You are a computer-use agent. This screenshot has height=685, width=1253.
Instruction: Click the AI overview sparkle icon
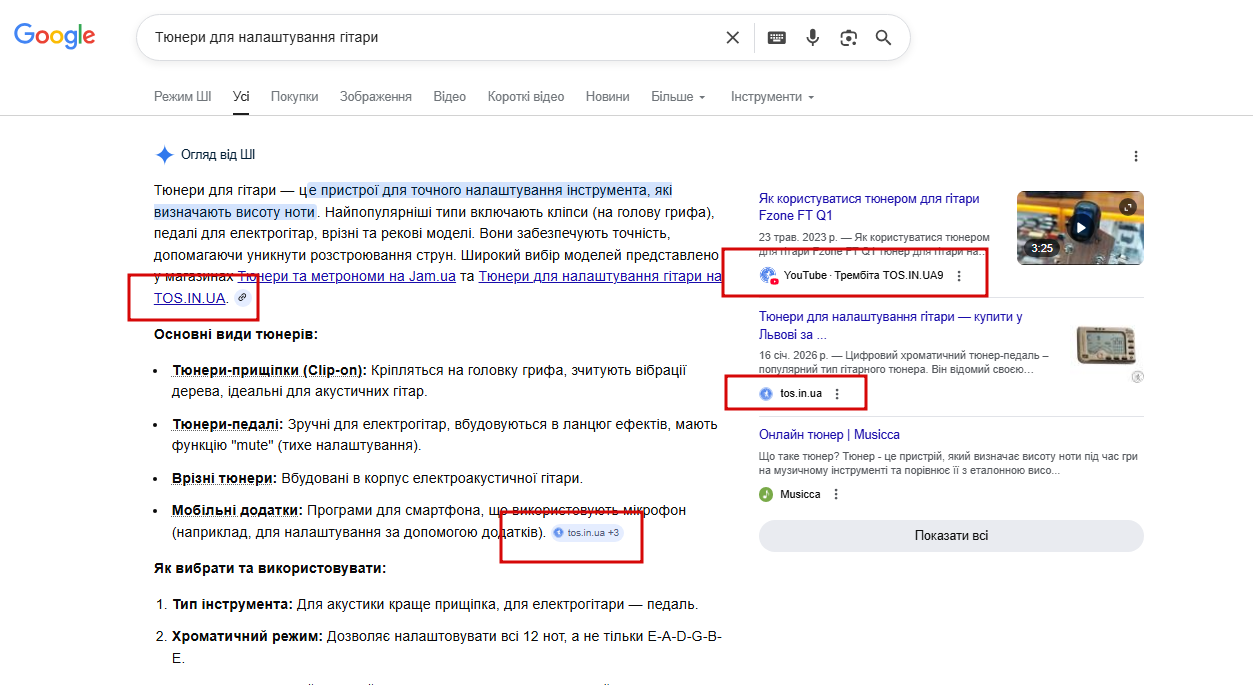pos(165,155)
